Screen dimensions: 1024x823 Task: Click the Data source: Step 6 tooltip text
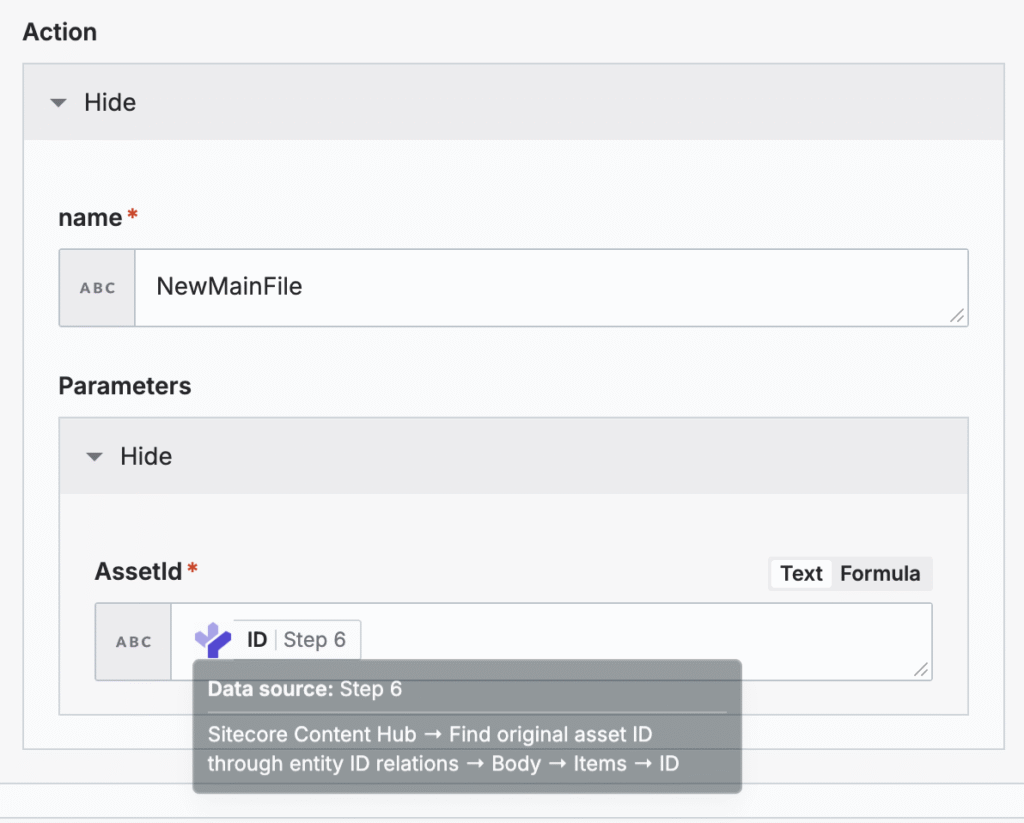pos(305,688)
